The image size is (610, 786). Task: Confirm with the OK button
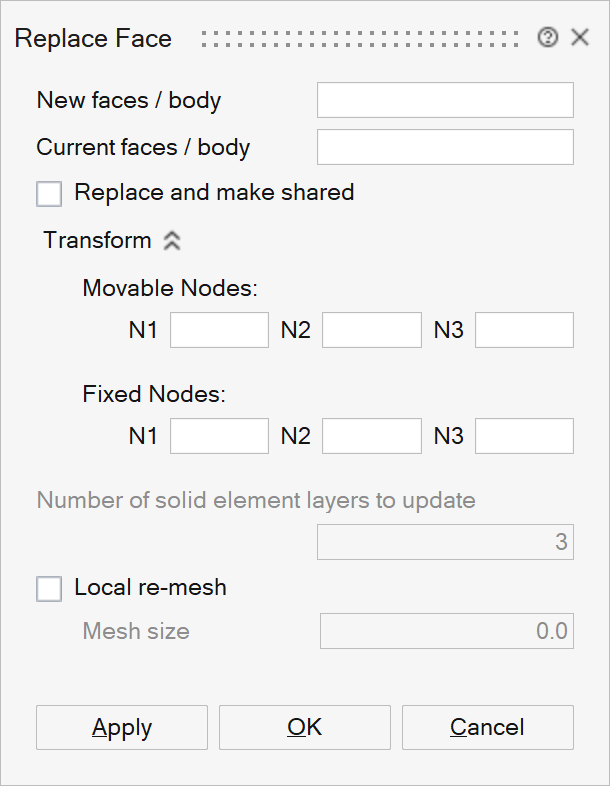pos(305,727)
